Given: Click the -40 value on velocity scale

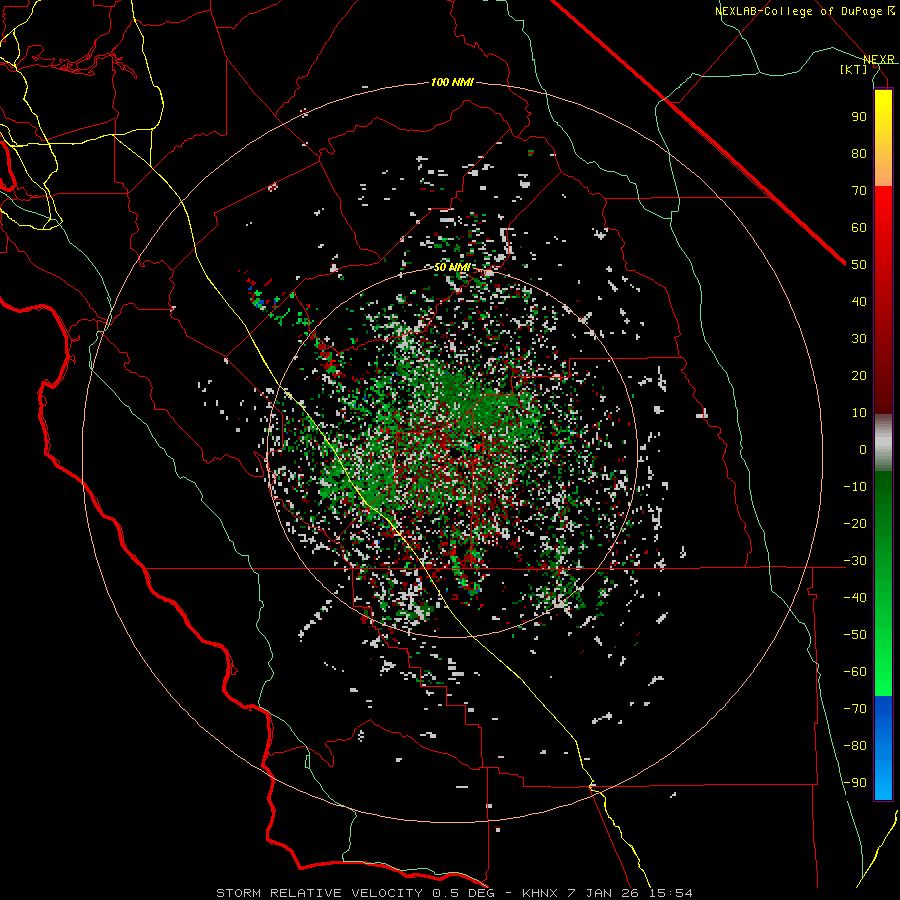Looking at the screenshot, I should click(855, 598).
